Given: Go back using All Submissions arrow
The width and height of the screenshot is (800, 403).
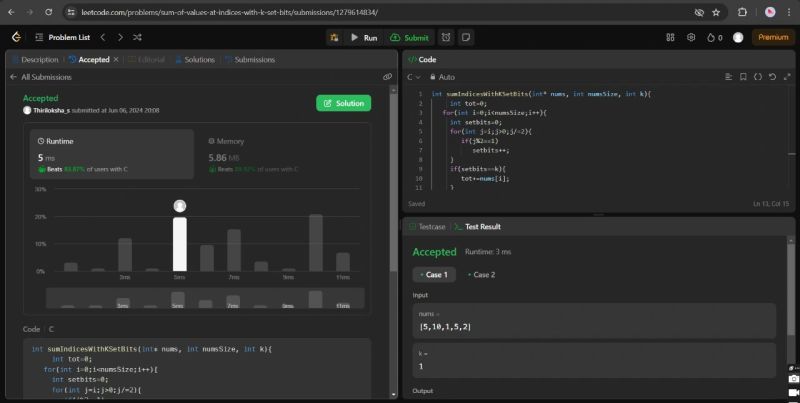Looking at the screenshot, I should click(13, 77).
